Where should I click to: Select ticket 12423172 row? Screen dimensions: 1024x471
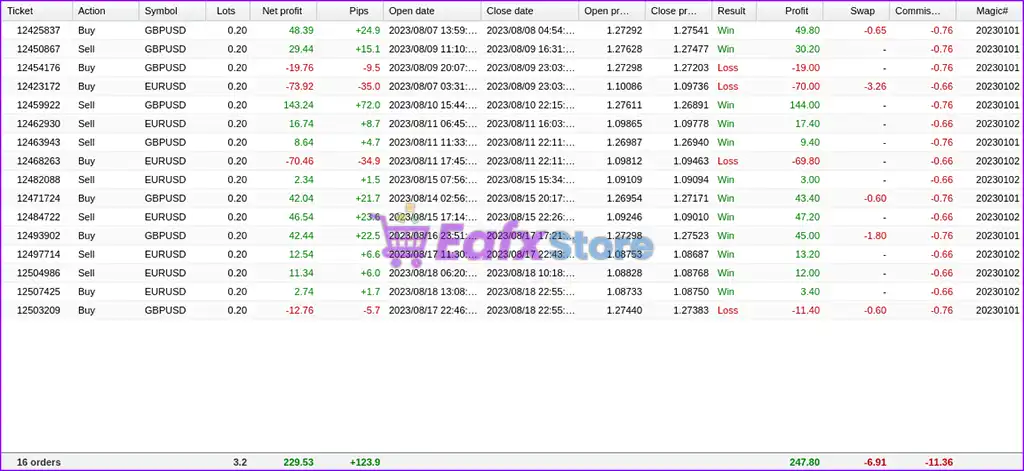(512, 86)
